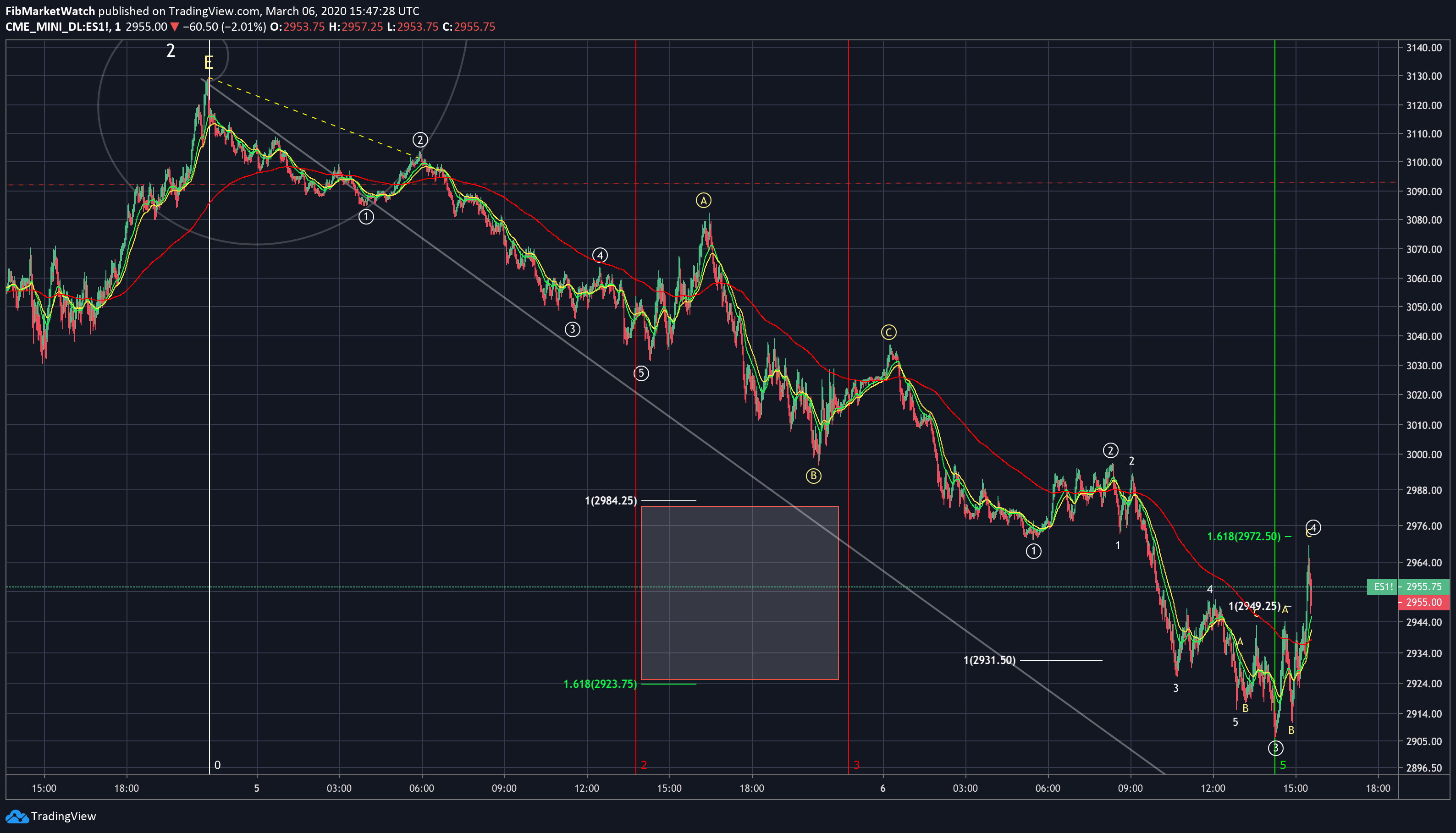Click the date label 5 on time axis

[256, 789]
